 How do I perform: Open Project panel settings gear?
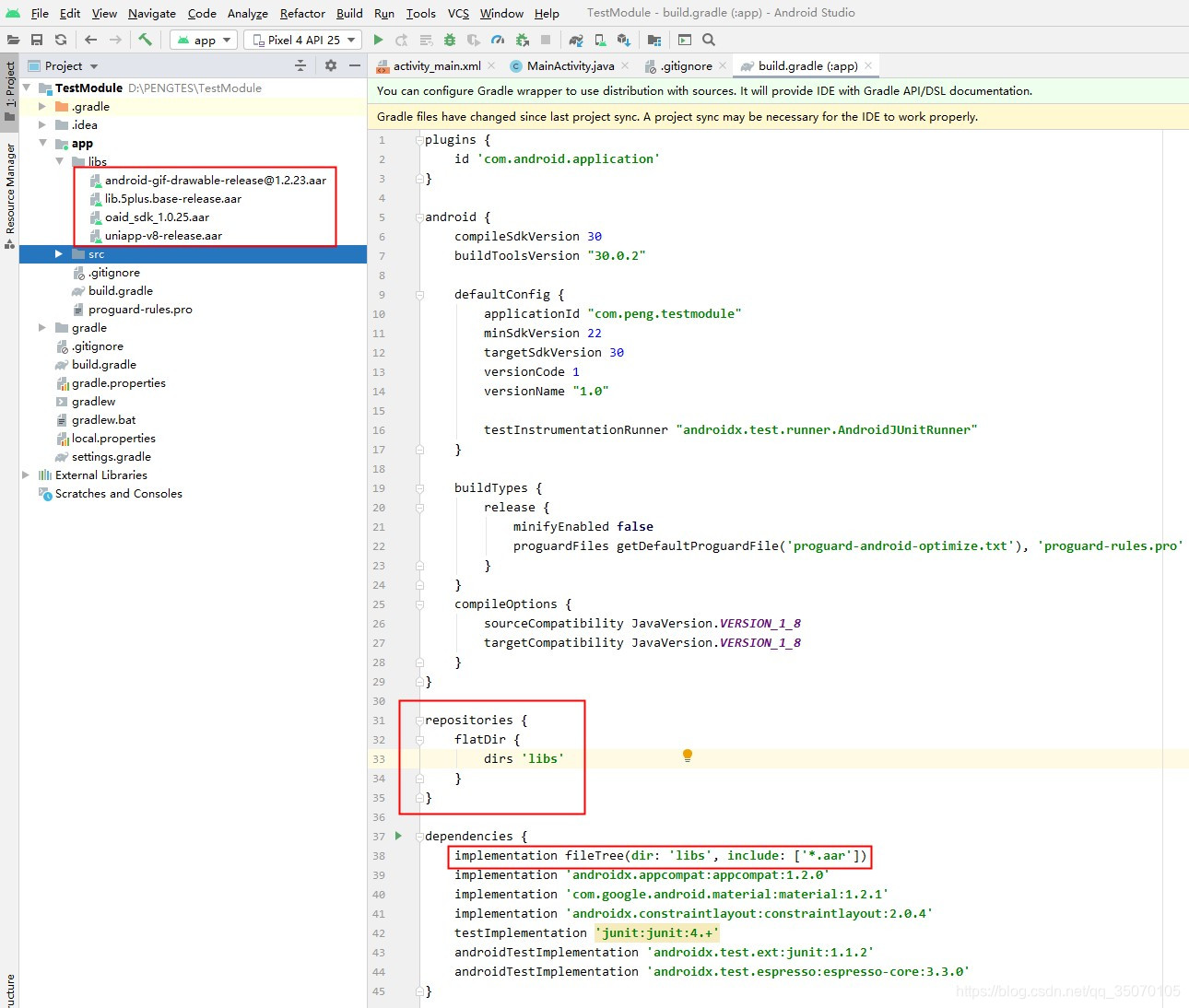tap(331, 65)
